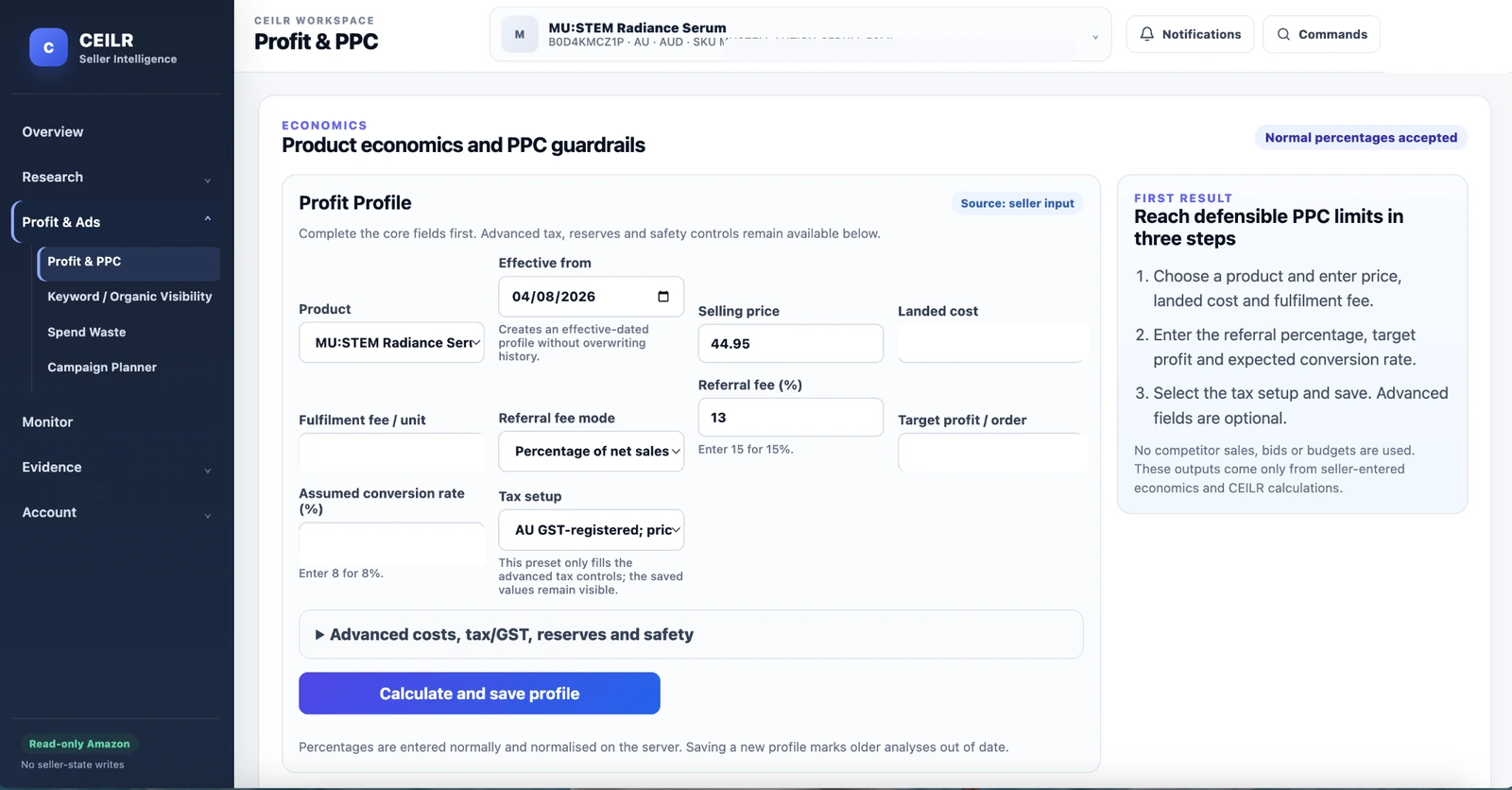Click the CEILR logo icon
Screen dimensions: 1512x790
pyautogui.click(x=48, y=47)
